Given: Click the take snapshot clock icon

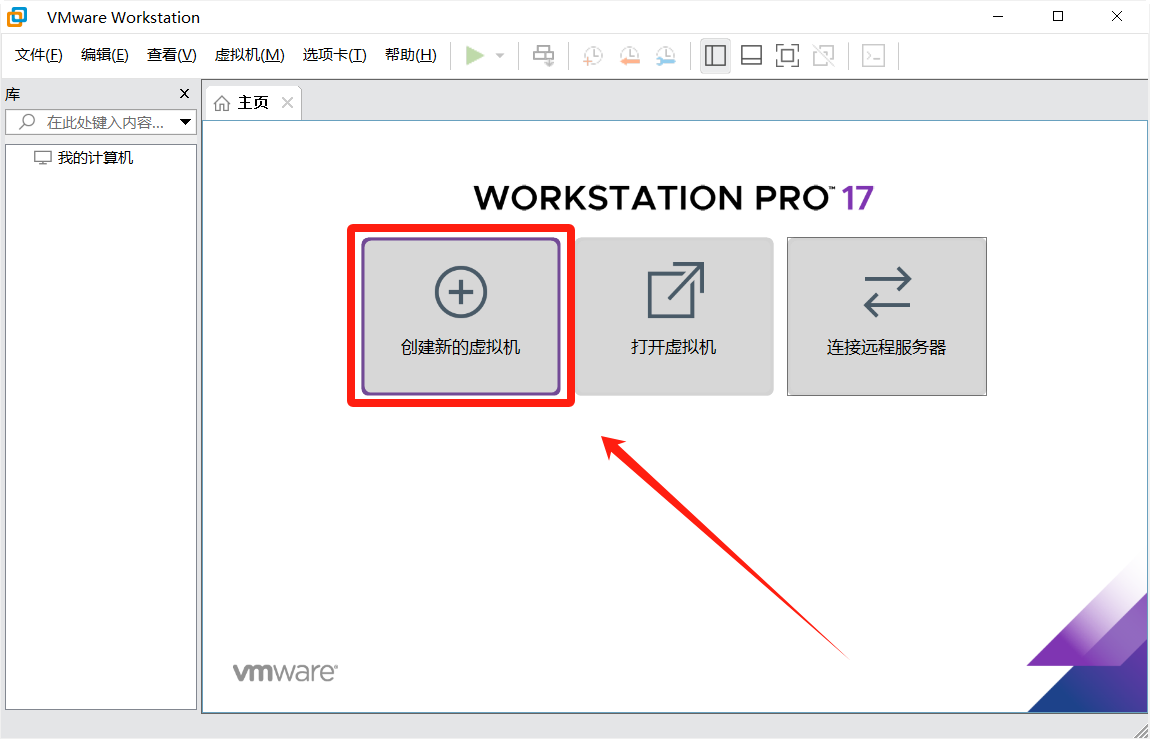Looking at the screenshot, I should 593,56.
